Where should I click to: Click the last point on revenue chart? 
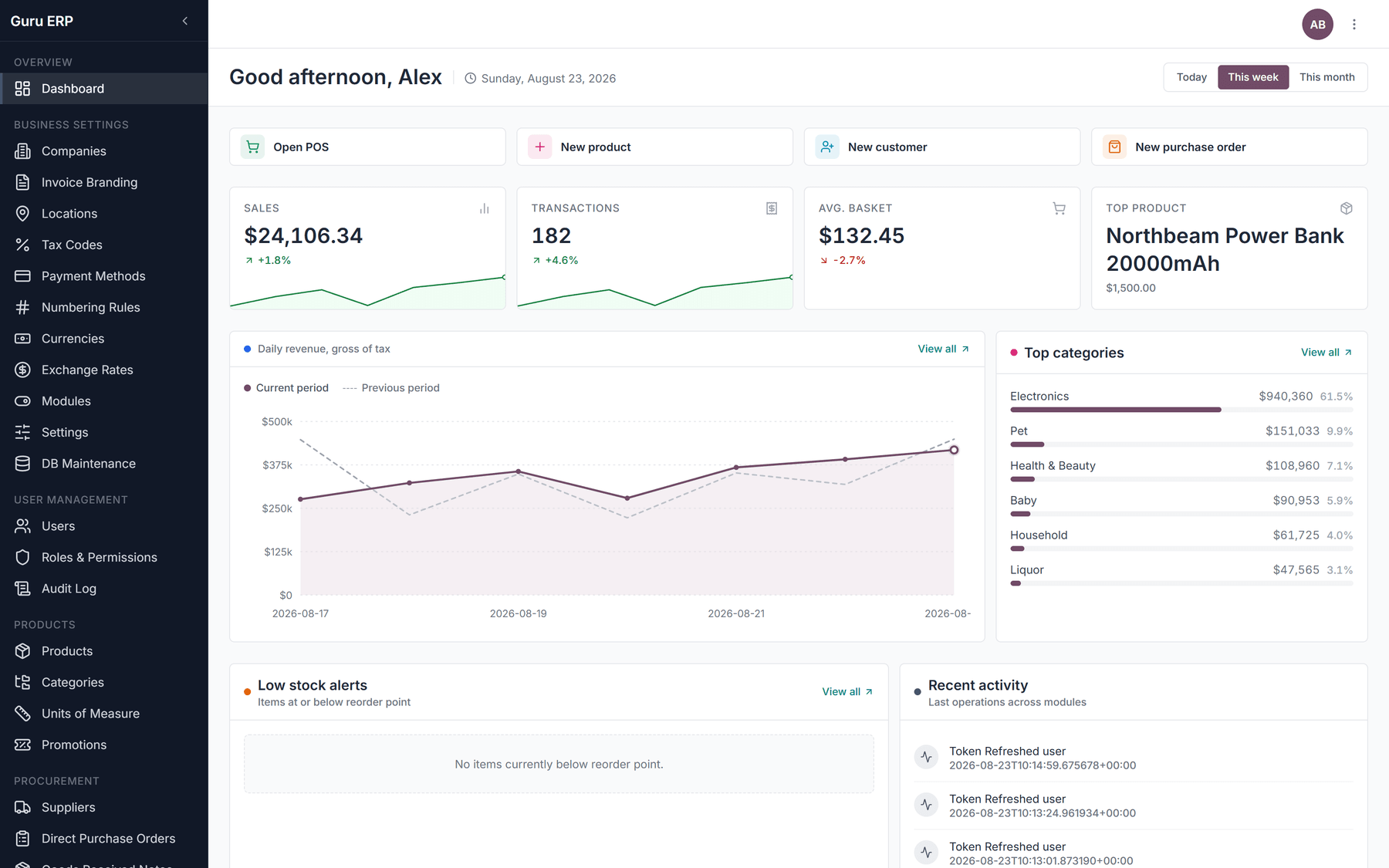pos(954,450)
